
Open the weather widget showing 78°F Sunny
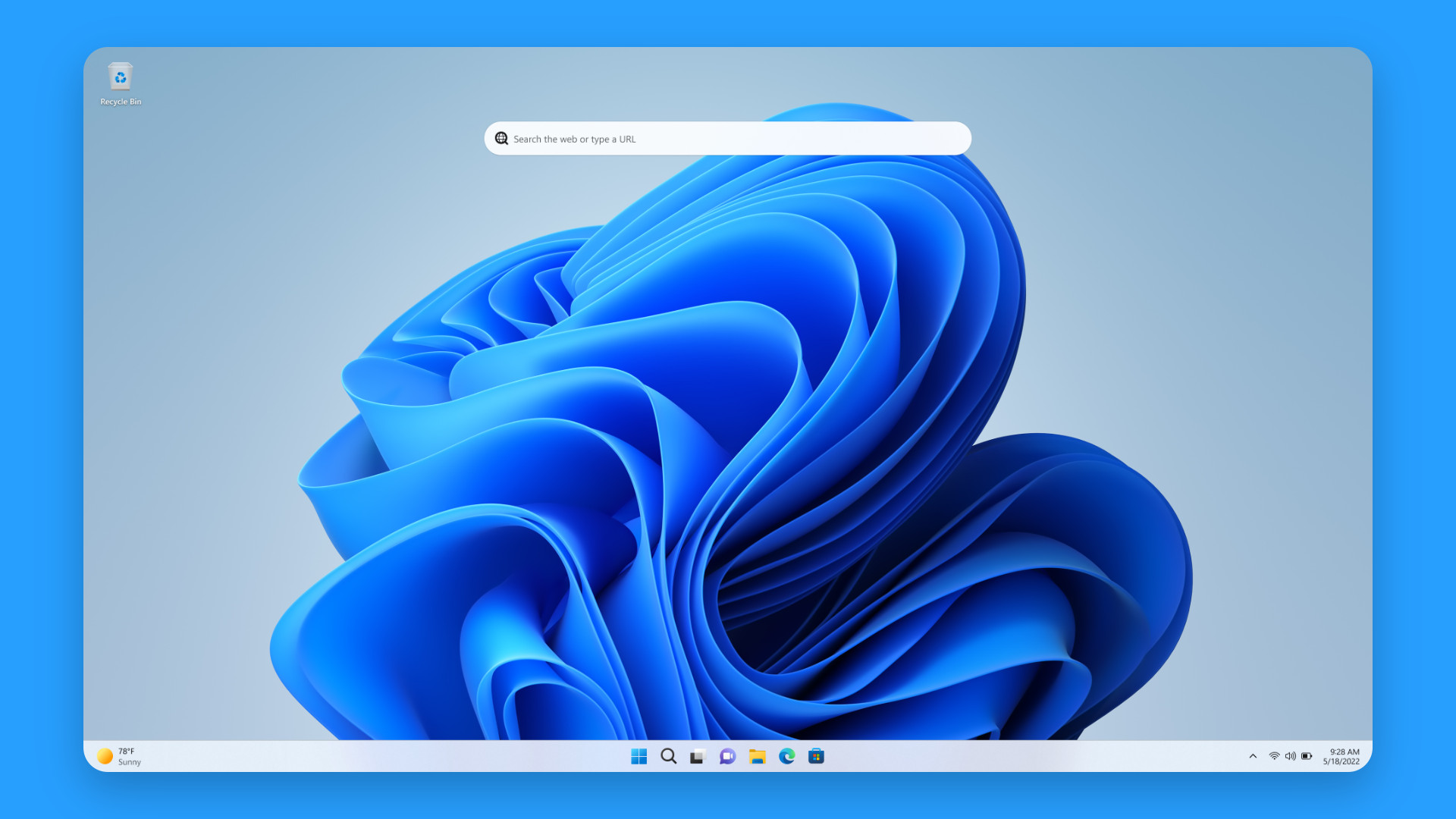[x=119, y=756]
